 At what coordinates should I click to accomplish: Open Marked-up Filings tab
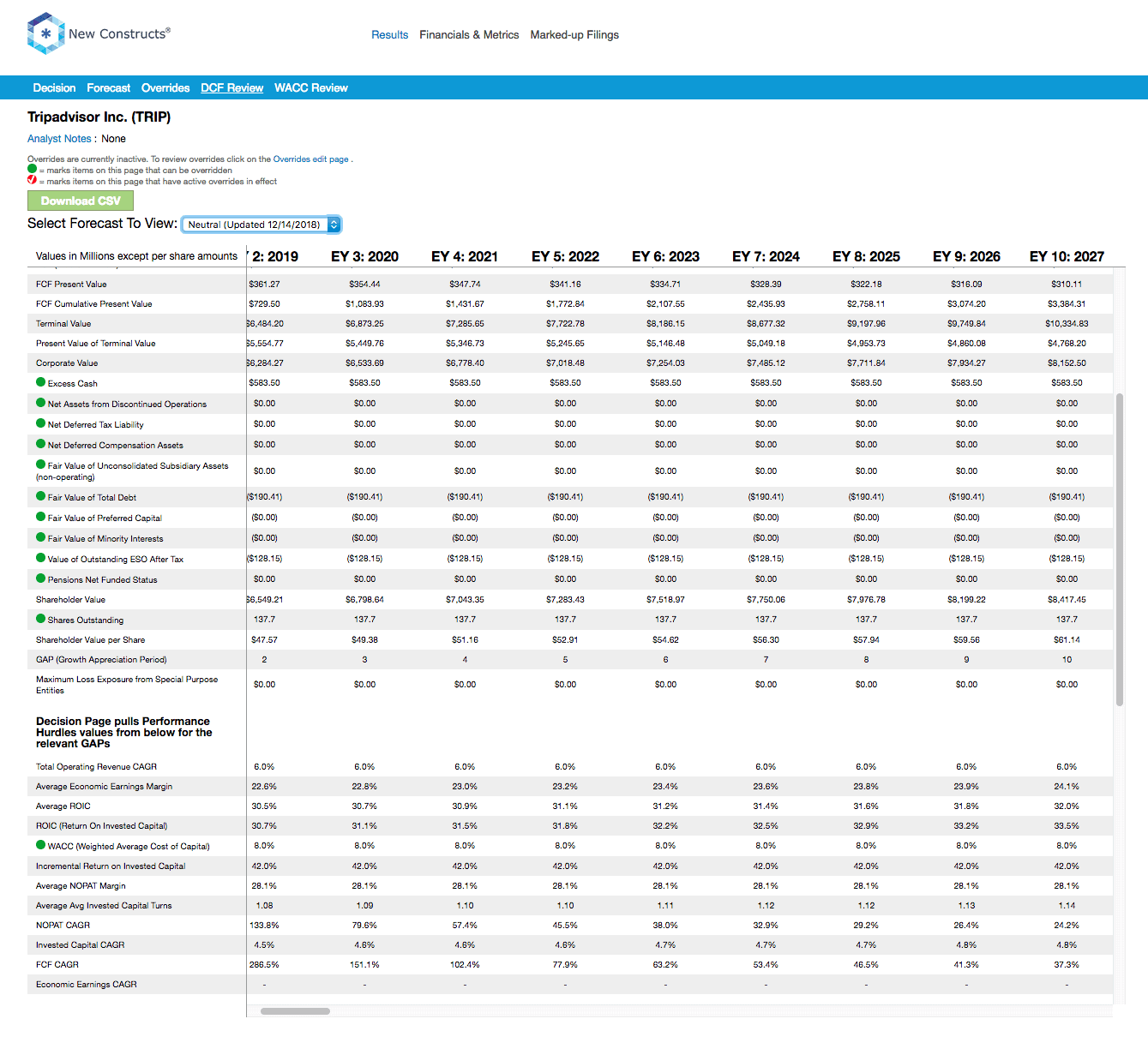click(574, 35)
